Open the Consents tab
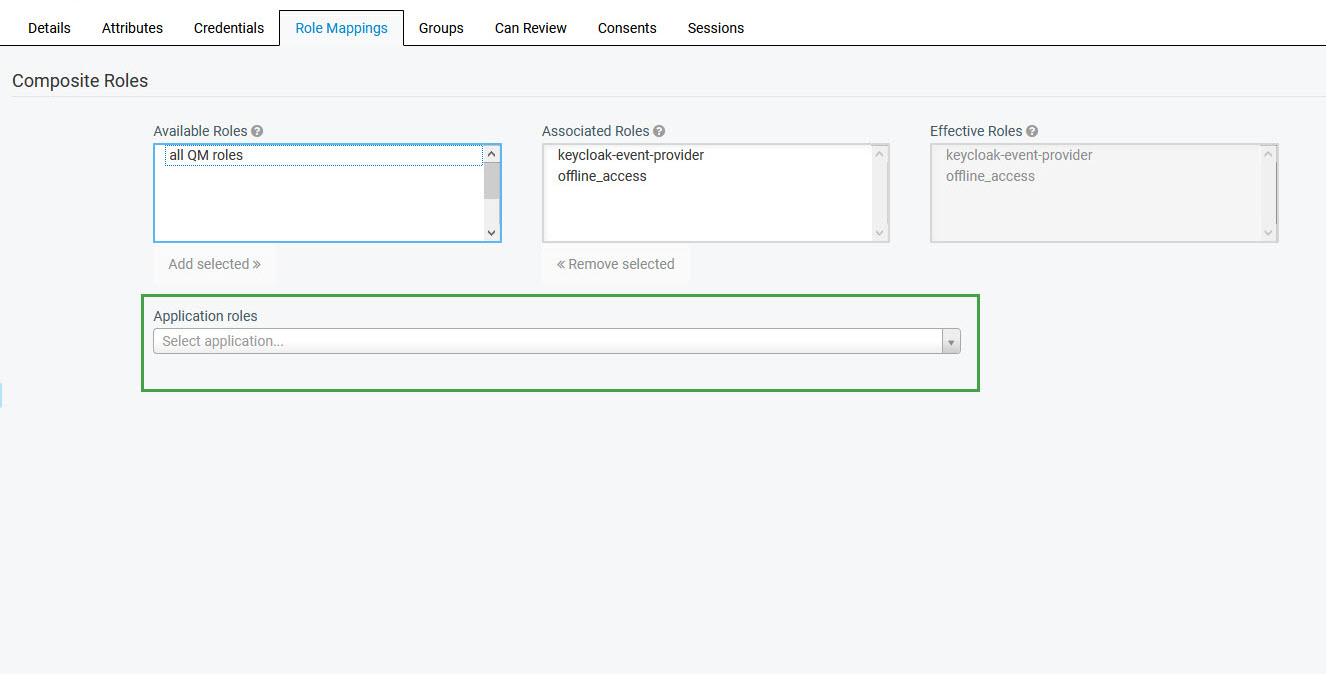This screenshot has height=674, width=1326. pyautogui.click(x=627, y=28)
